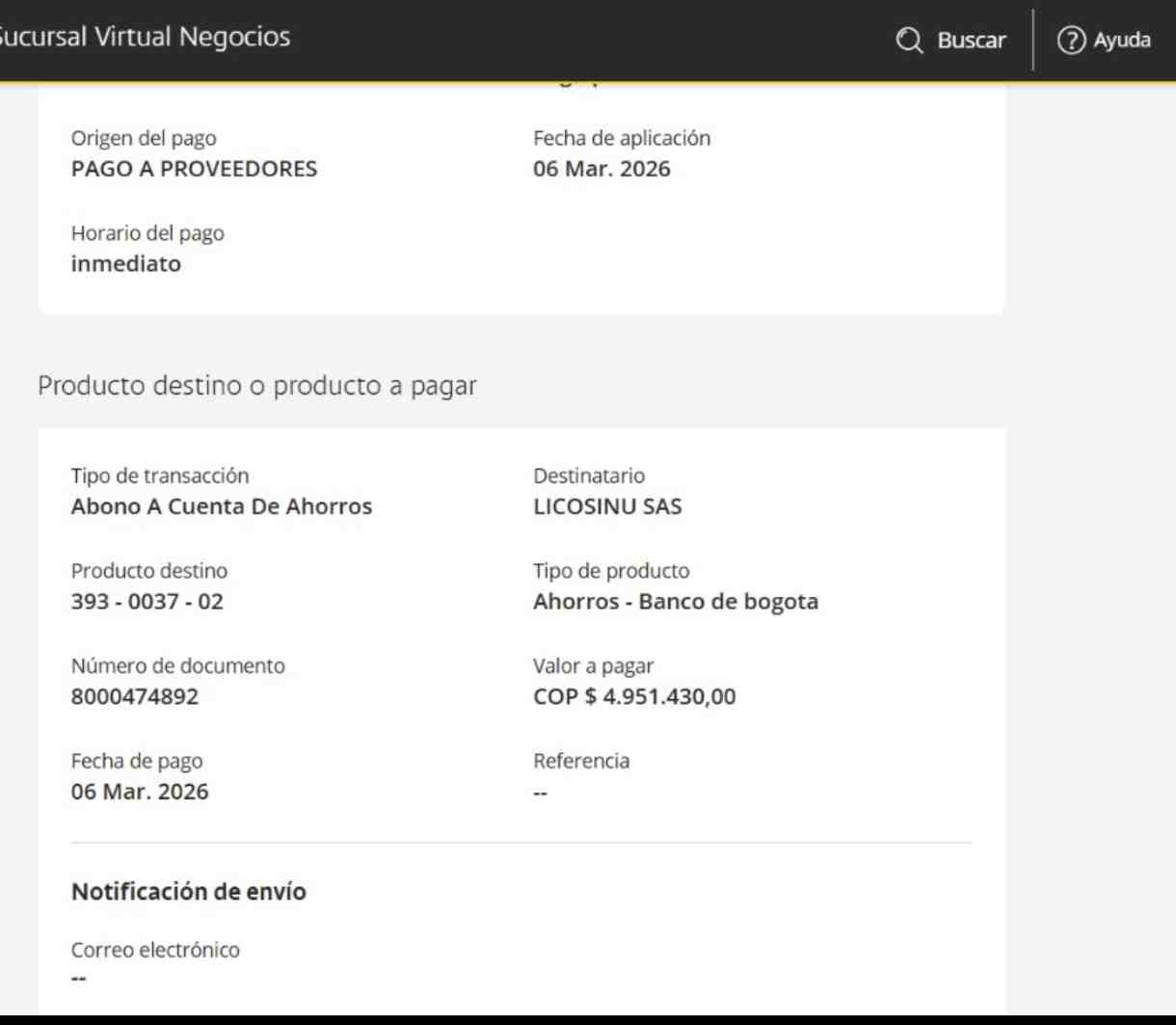Image resolution: width=1176 pixels, height=1025 pixels.
Task: Click the Correo electrónico label
Action: click(155, 950)
